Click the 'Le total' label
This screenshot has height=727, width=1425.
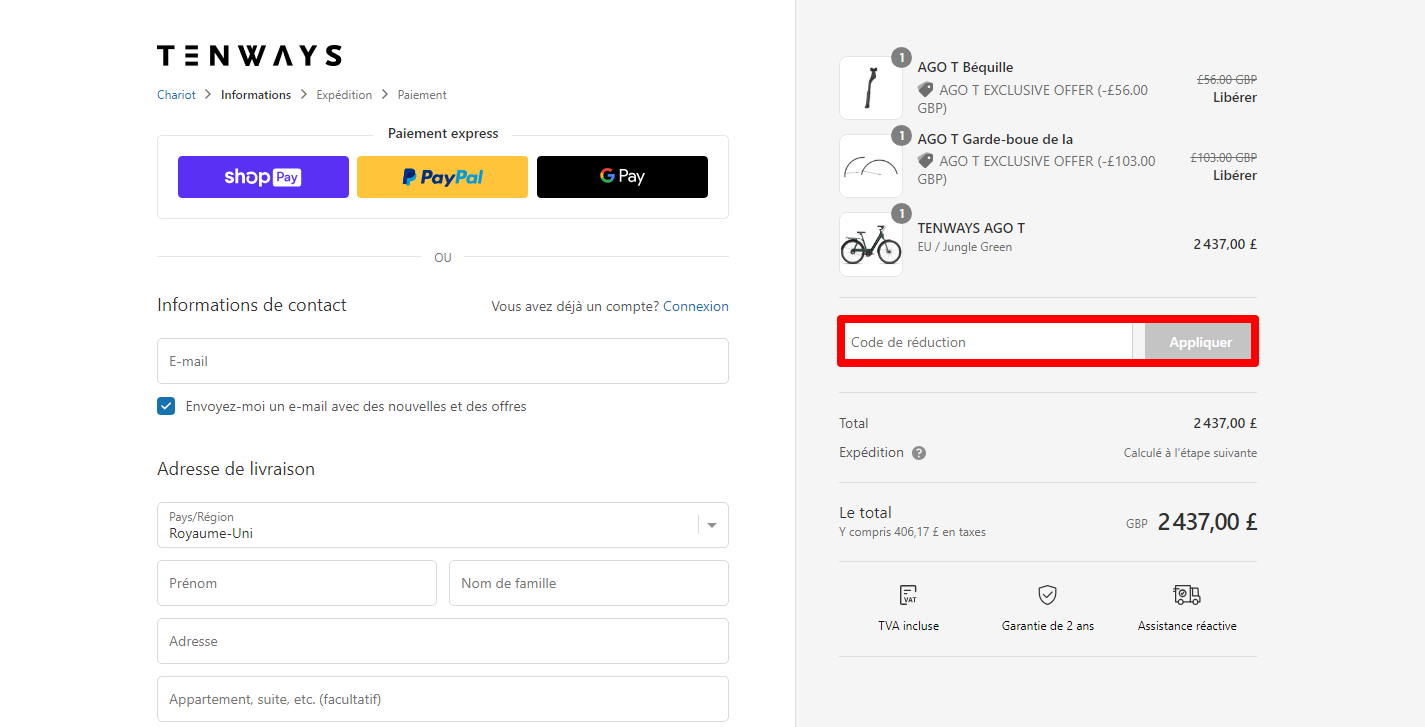(865, 513)
